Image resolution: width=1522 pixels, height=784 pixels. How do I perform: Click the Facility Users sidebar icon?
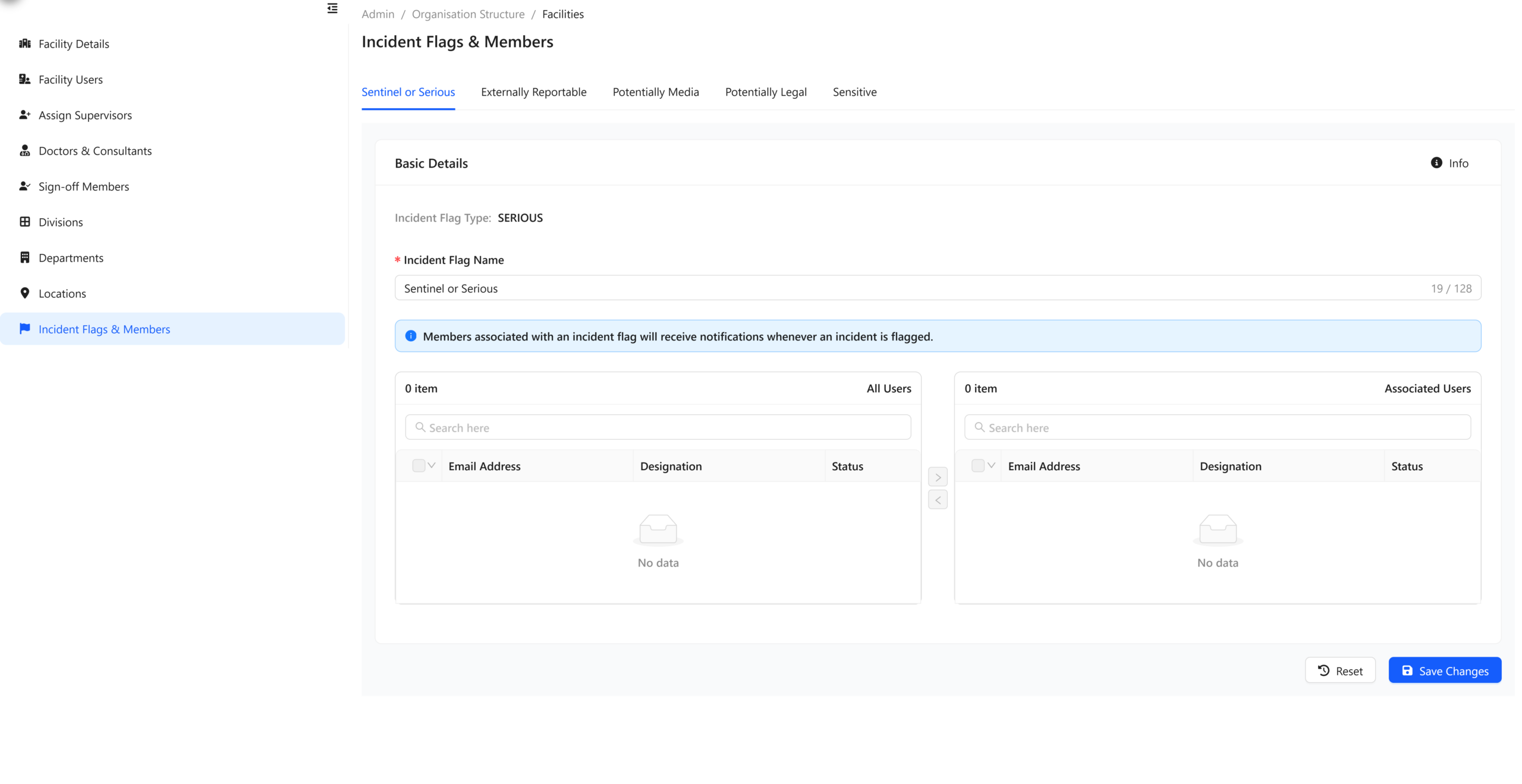tap(24, 79)
